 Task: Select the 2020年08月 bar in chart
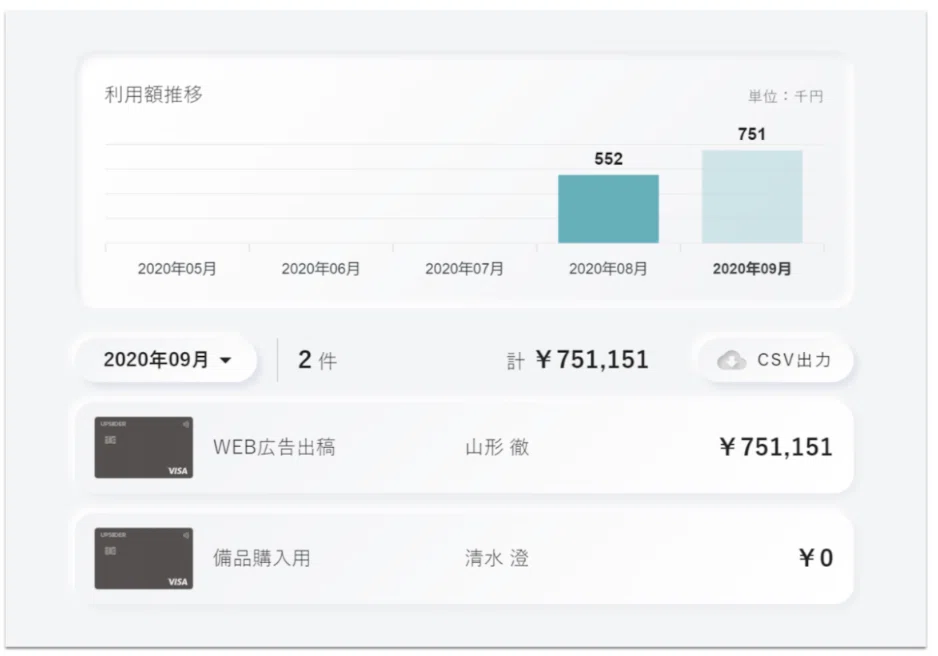(x=608, y=209)
